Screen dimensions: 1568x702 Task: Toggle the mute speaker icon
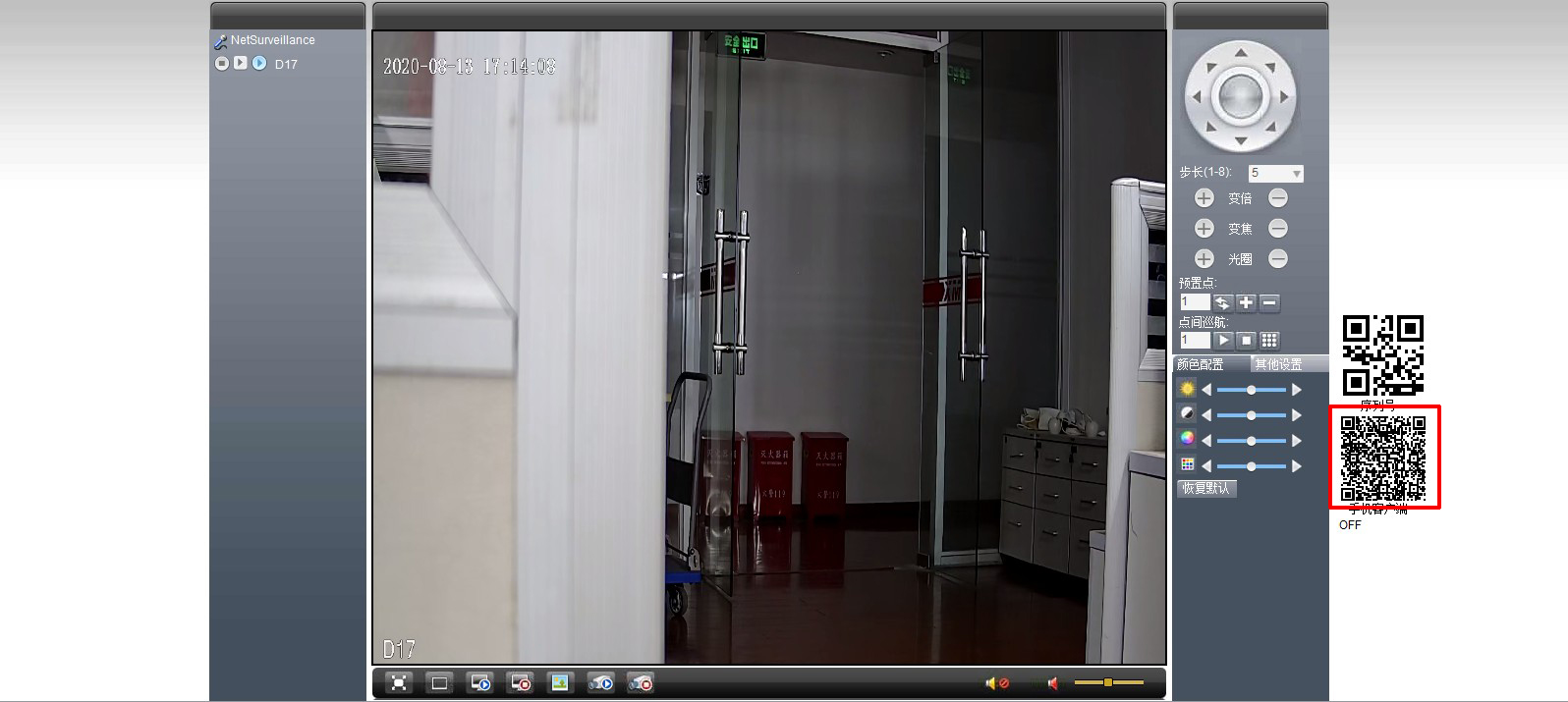(x=1052, y=682)
